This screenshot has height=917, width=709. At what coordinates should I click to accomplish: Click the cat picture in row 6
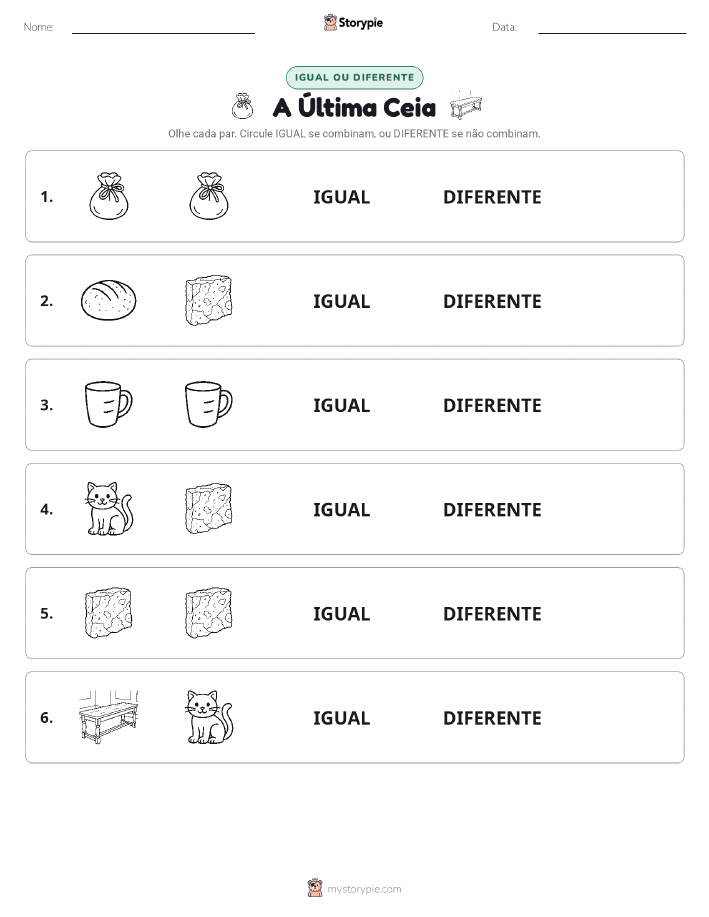pyautogui.click(x=209, y=717)
